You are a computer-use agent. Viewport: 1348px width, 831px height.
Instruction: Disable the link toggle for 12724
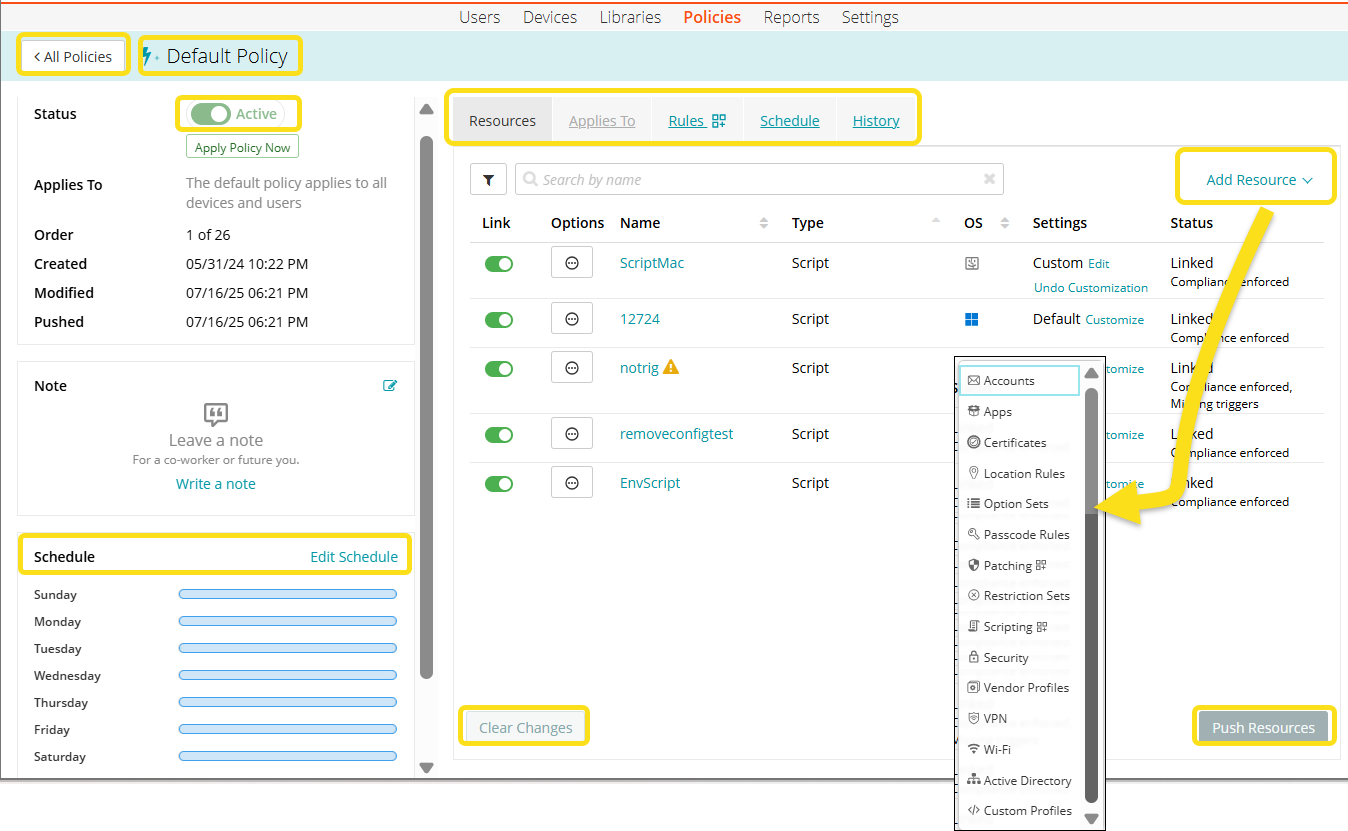point(498,320)
